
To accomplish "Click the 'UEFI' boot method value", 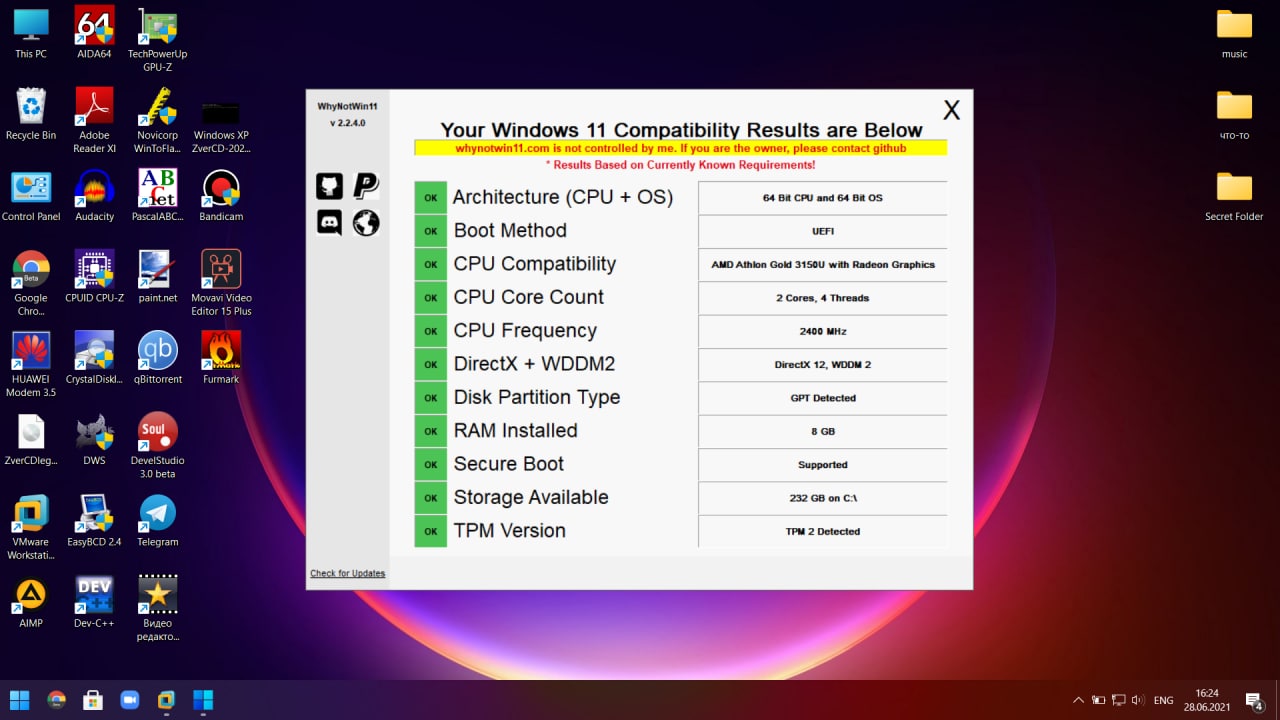I will click(823, 231).
